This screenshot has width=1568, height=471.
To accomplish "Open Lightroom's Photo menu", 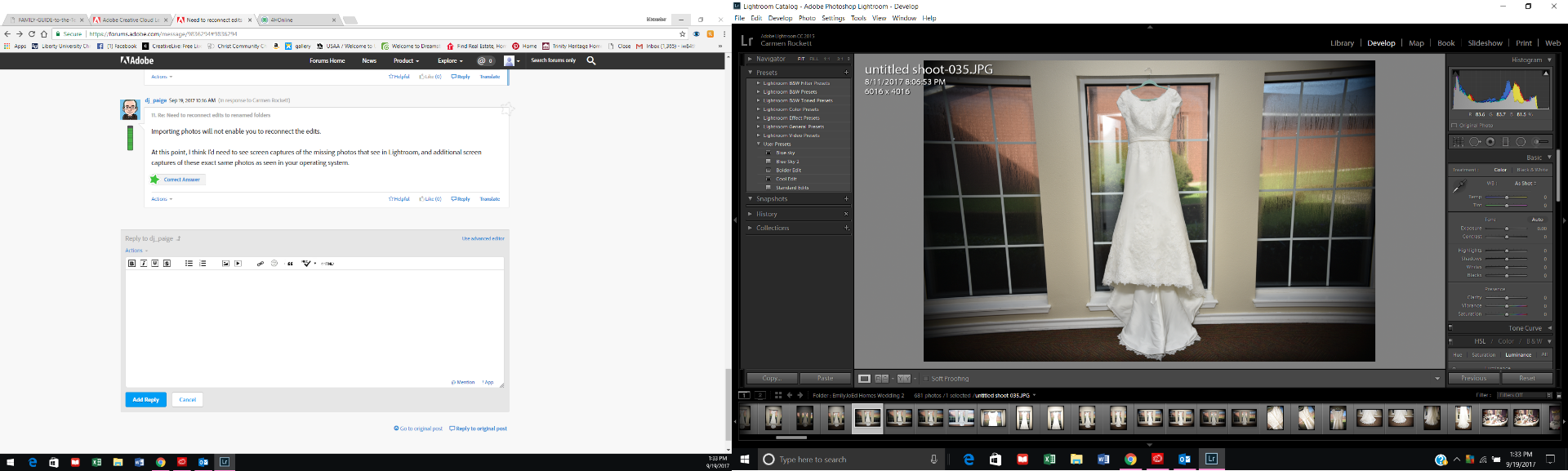I will (807, 18).
